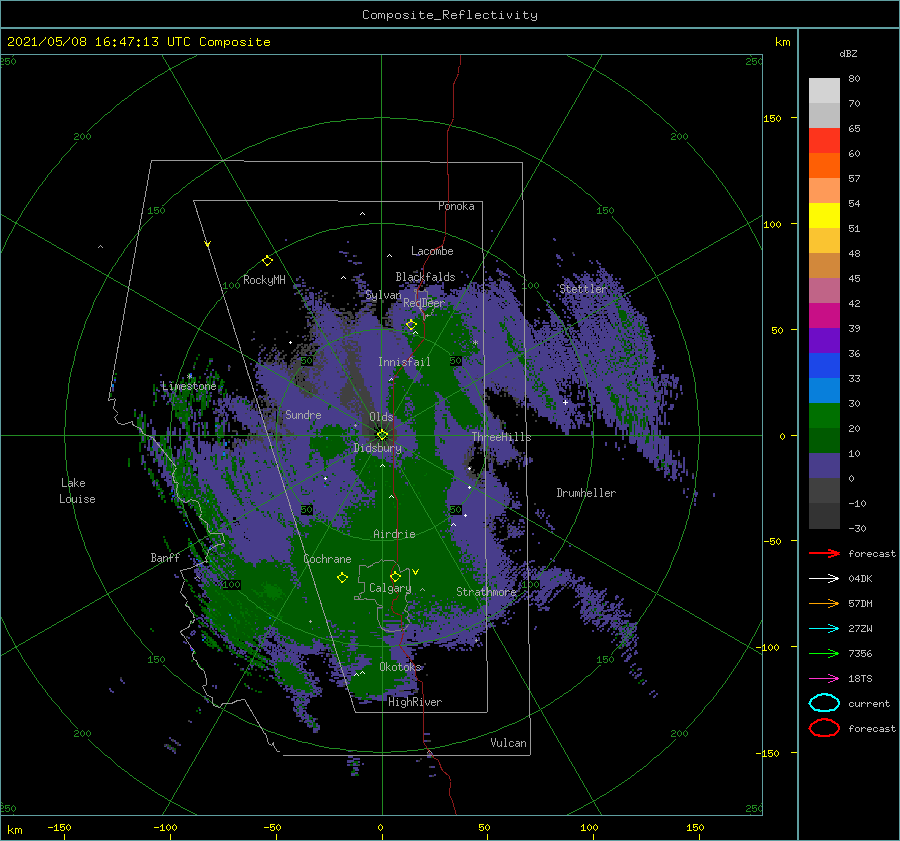900x841 pixels.
Task: Click the bright green swatch below 30 dBZ
Action: point(824,415)
